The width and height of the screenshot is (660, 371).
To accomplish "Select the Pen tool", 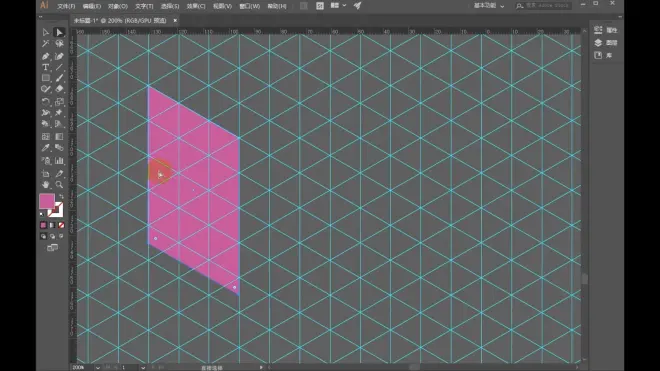I will pyautogui.click(x=45, y=56).
